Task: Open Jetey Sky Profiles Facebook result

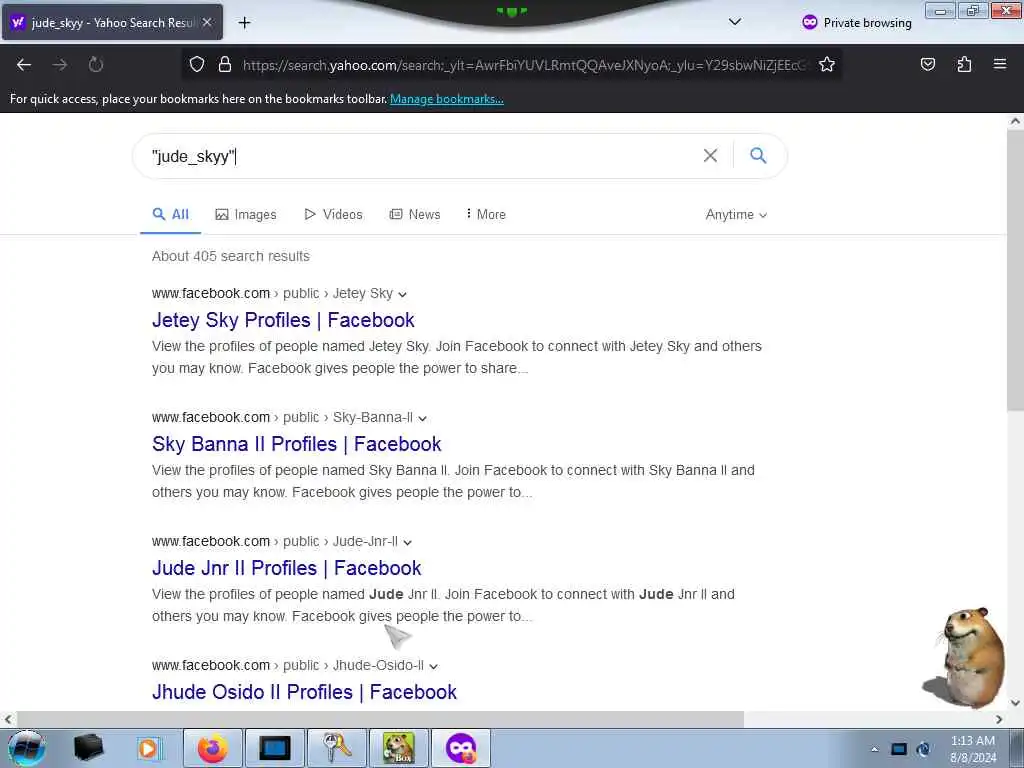Action: (283, 320)
